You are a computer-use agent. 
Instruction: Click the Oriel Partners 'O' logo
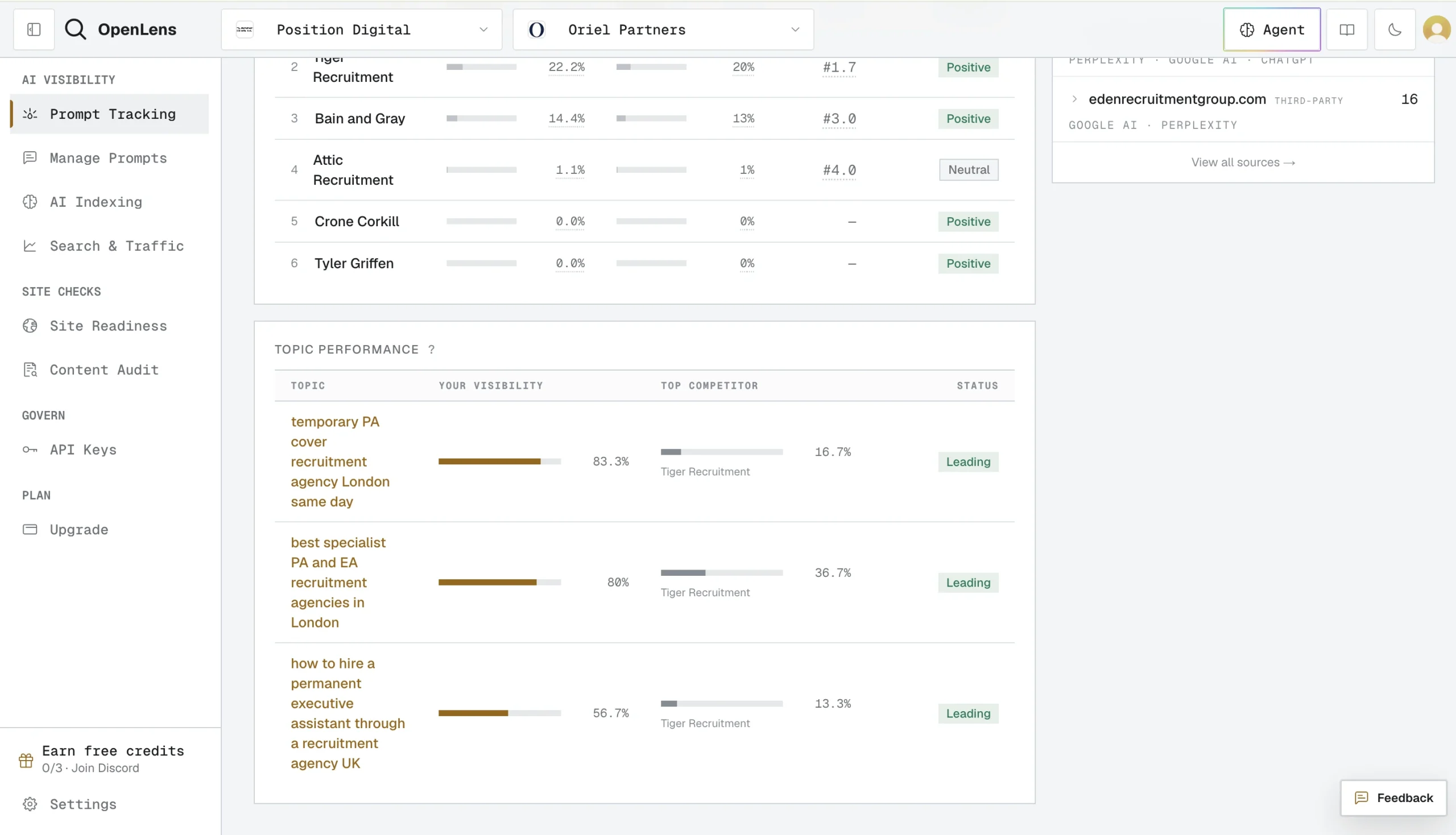[536, 29]
